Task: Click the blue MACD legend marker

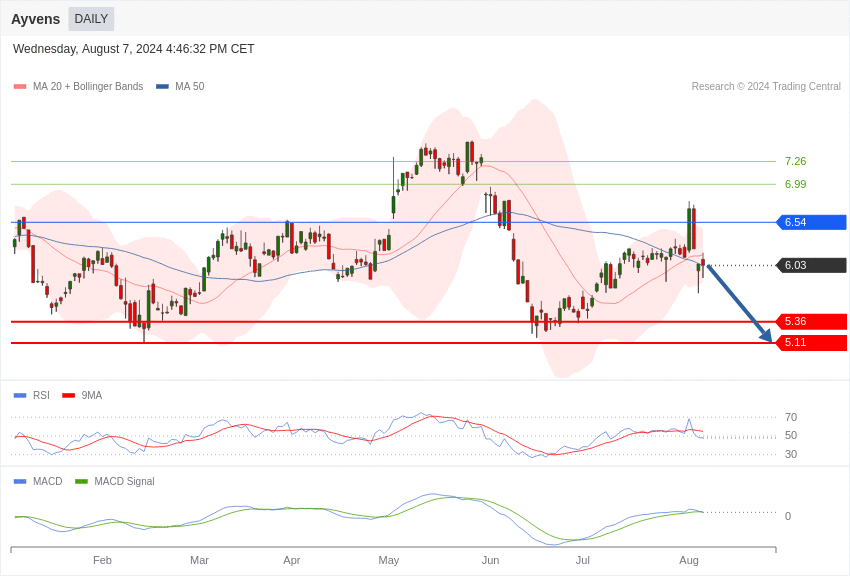Action: 20,482
